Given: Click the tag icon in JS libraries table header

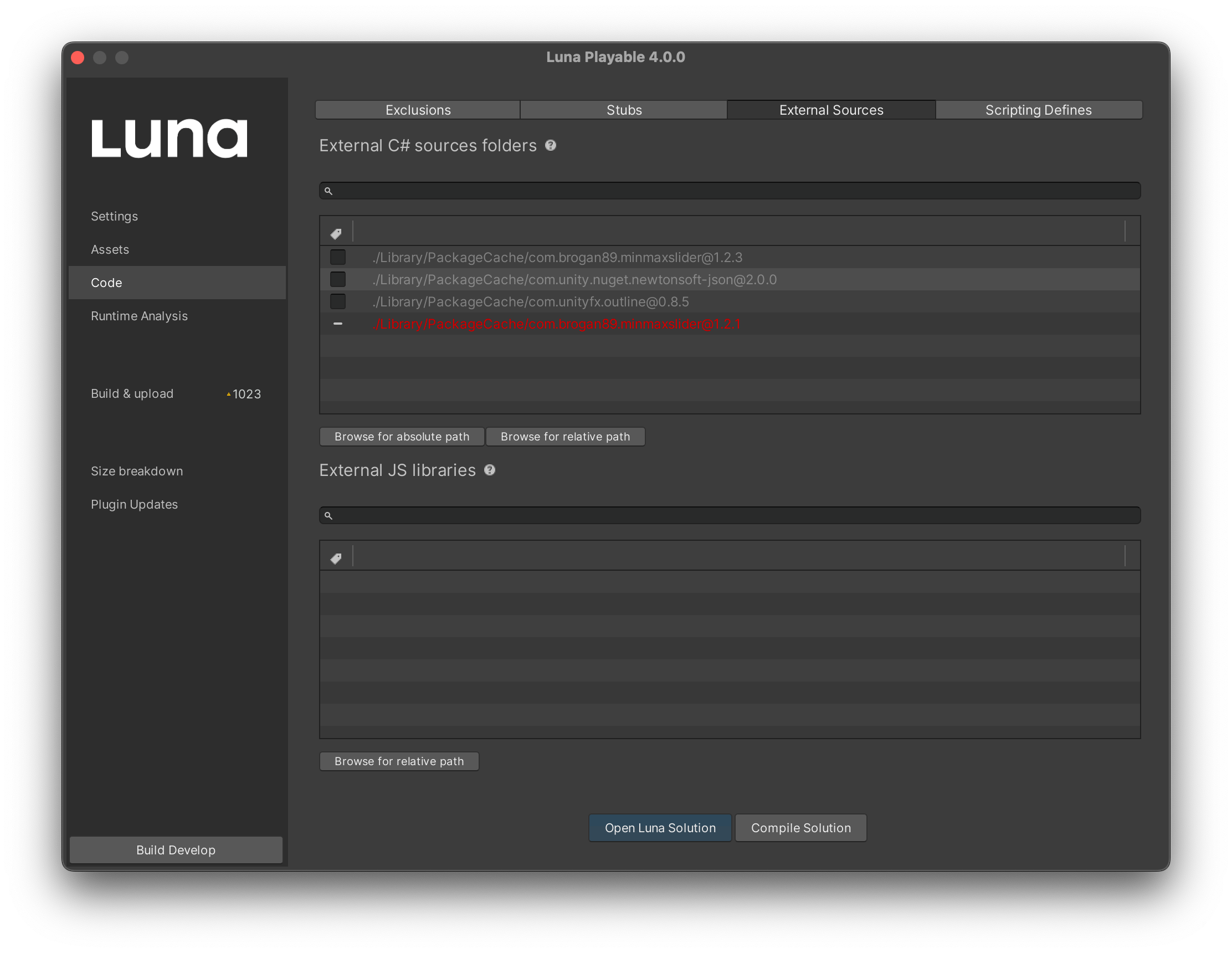Looking at the screenshot, I should 336,558.
